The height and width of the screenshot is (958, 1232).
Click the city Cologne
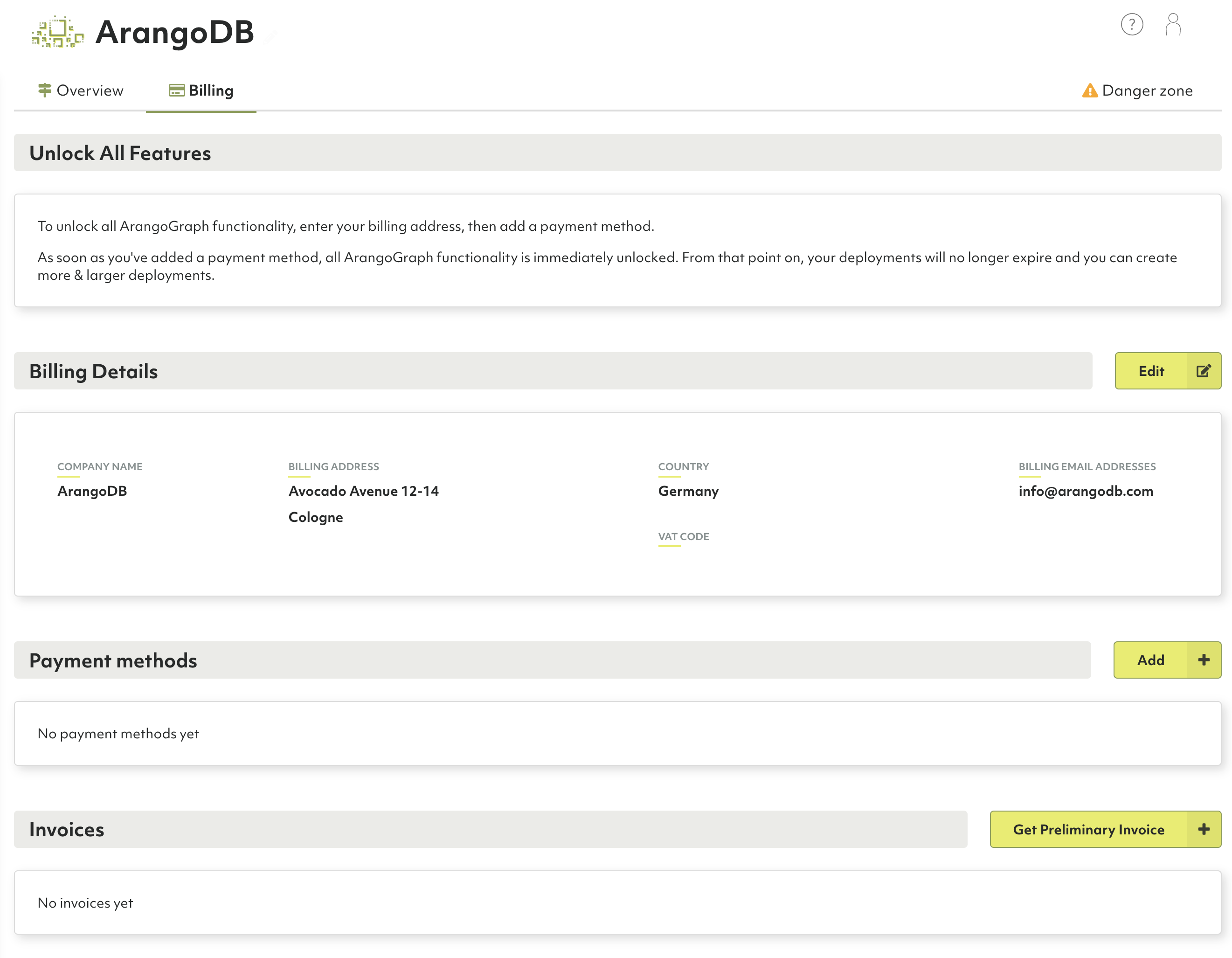pyautogui.click(x=315, y=517)
